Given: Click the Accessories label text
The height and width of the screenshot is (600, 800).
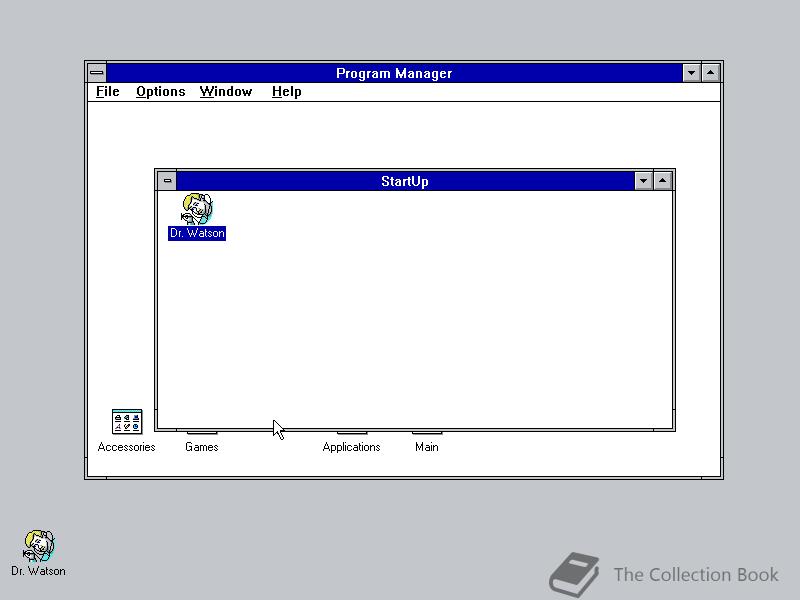Looking at the screenshot, I should pos(127,447).
